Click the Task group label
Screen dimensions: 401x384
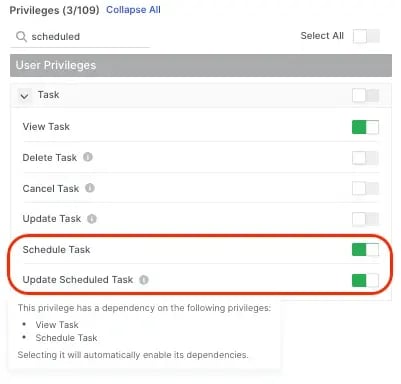click(48, 95)
